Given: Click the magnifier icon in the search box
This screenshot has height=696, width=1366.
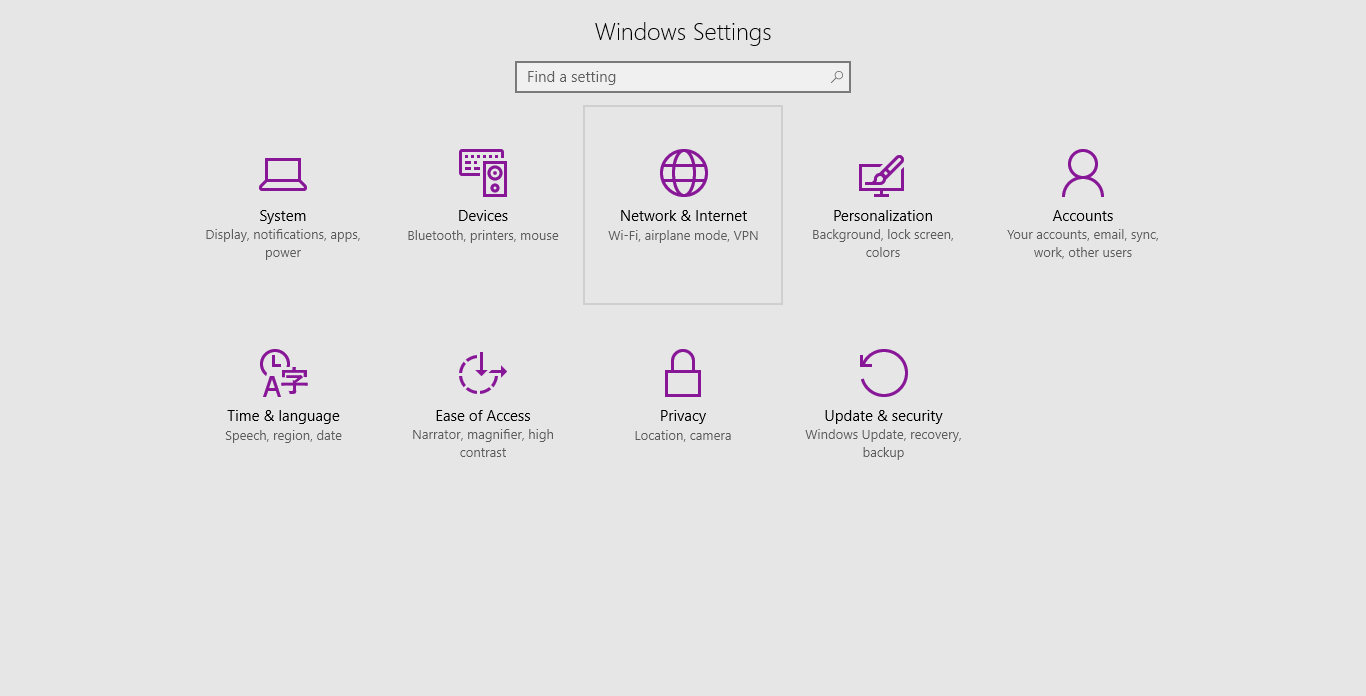Looking at the screenshot, I should pos(837,77).
